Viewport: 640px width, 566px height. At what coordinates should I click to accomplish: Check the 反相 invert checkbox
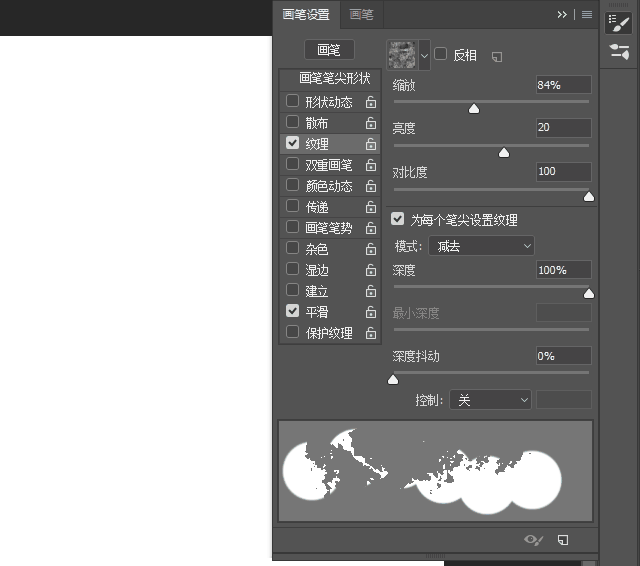click(x=440, y=54)
